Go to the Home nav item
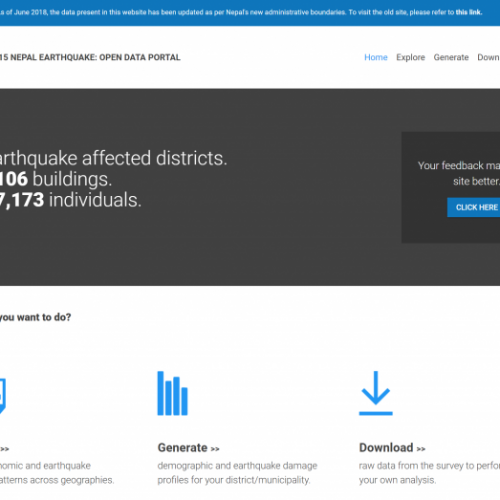 click(376, 57)
